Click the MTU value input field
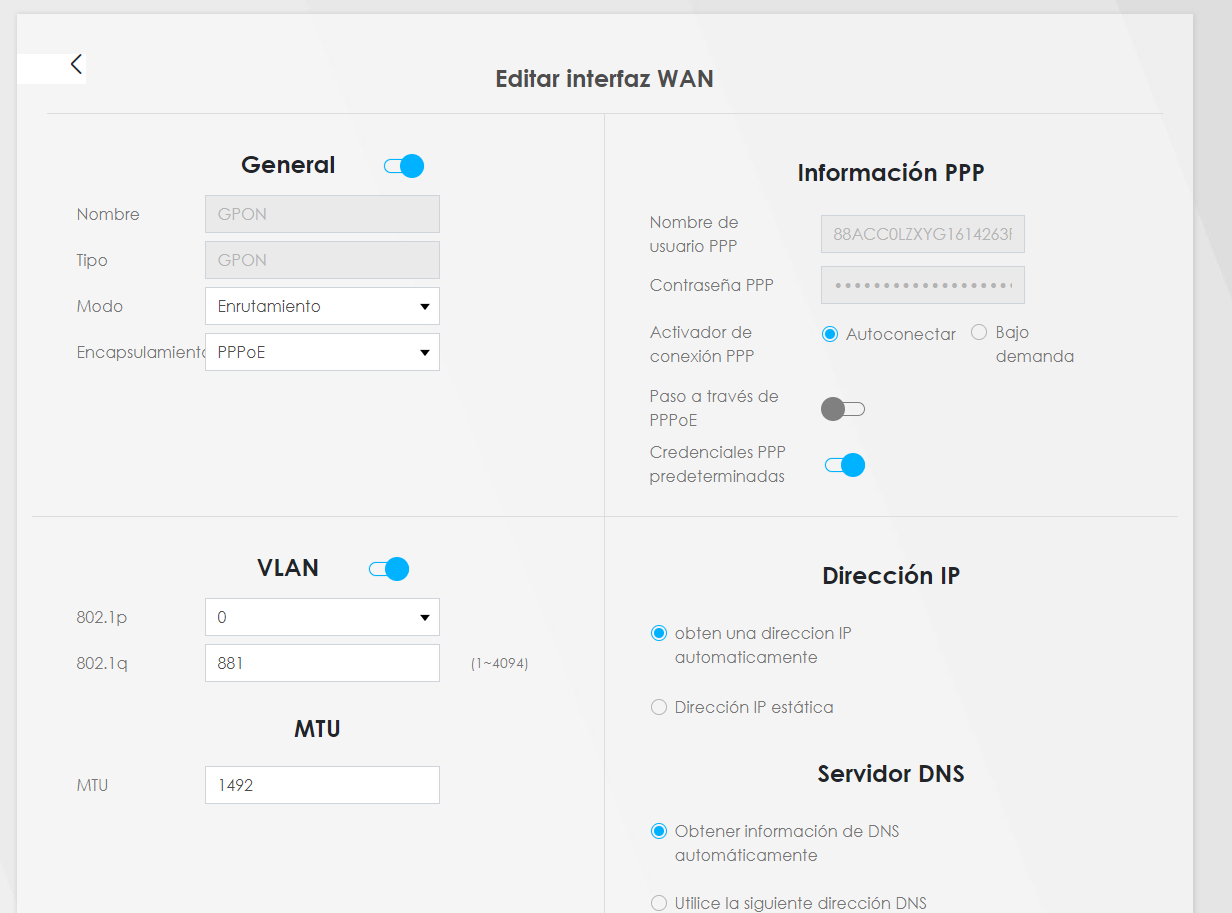 pos(322,785)
